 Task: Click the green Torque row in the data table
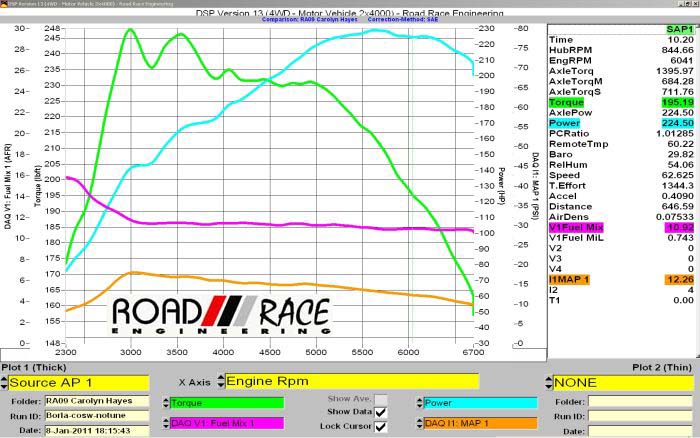[621, 103]
